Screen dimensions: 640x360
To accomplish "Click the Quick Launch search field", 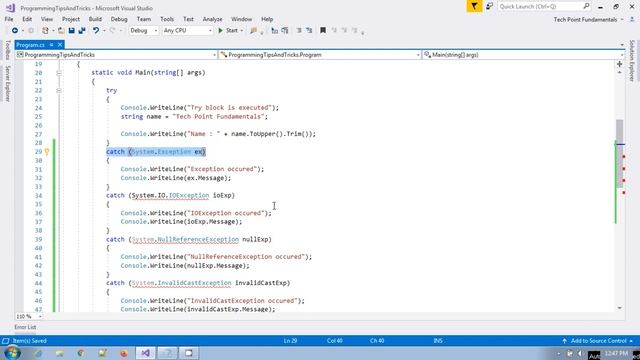I will tap(544, 7).
